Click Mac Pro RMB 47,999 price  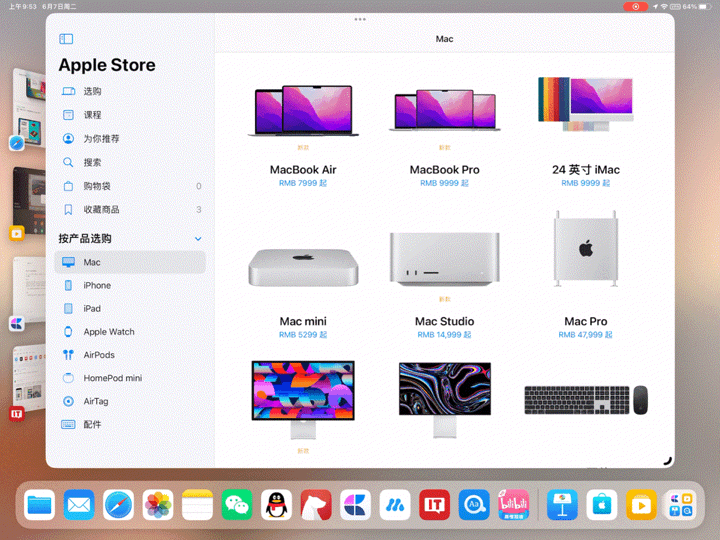click(585, 335)
